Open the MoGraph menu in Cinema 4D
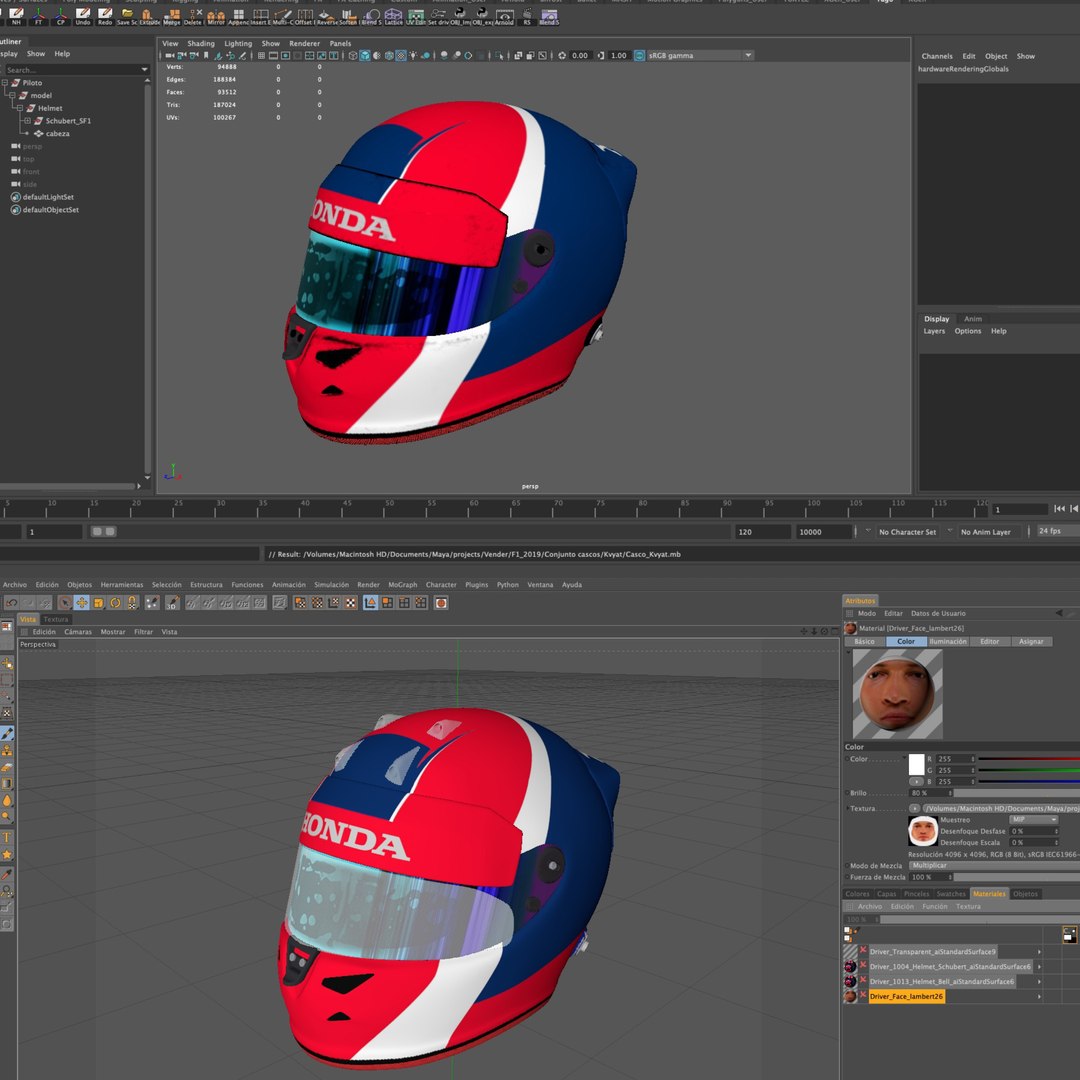This screenshot has width=1080, height=1080. pos(403,585)
